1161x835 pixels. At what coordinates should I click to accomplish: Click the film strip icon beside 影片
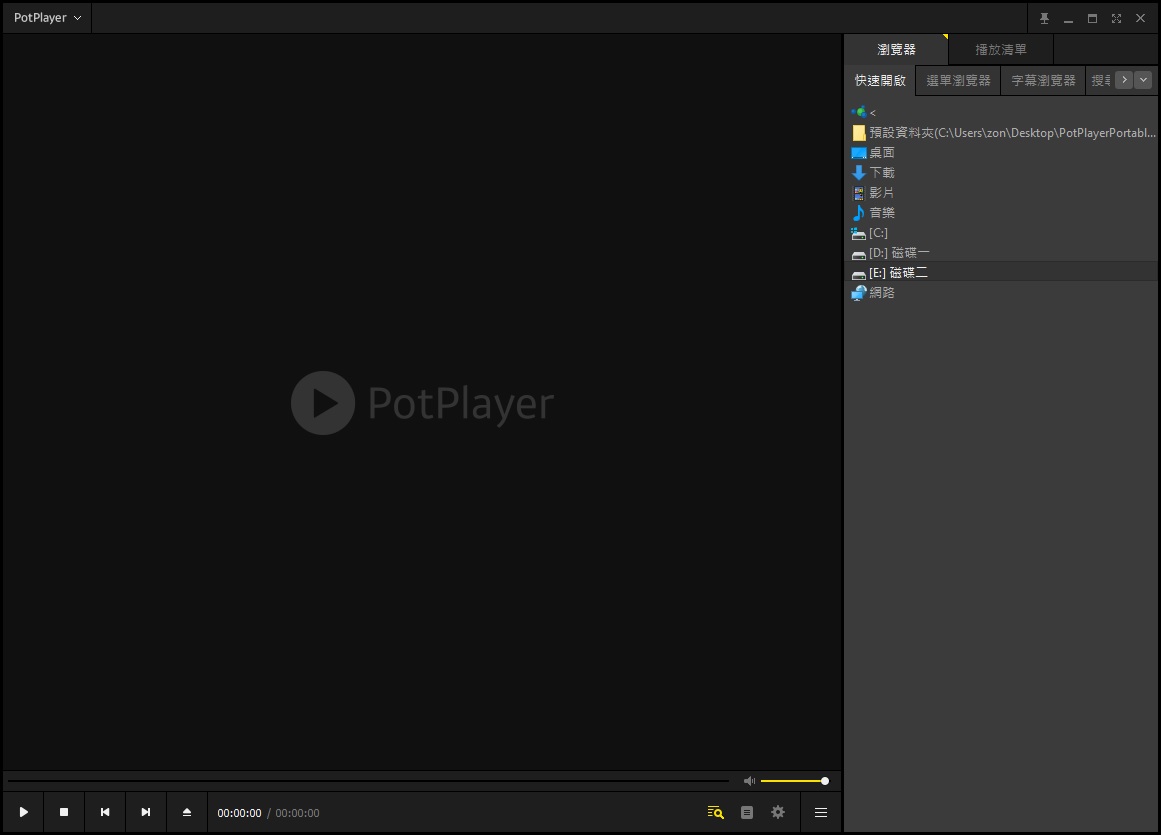(859, 193)
